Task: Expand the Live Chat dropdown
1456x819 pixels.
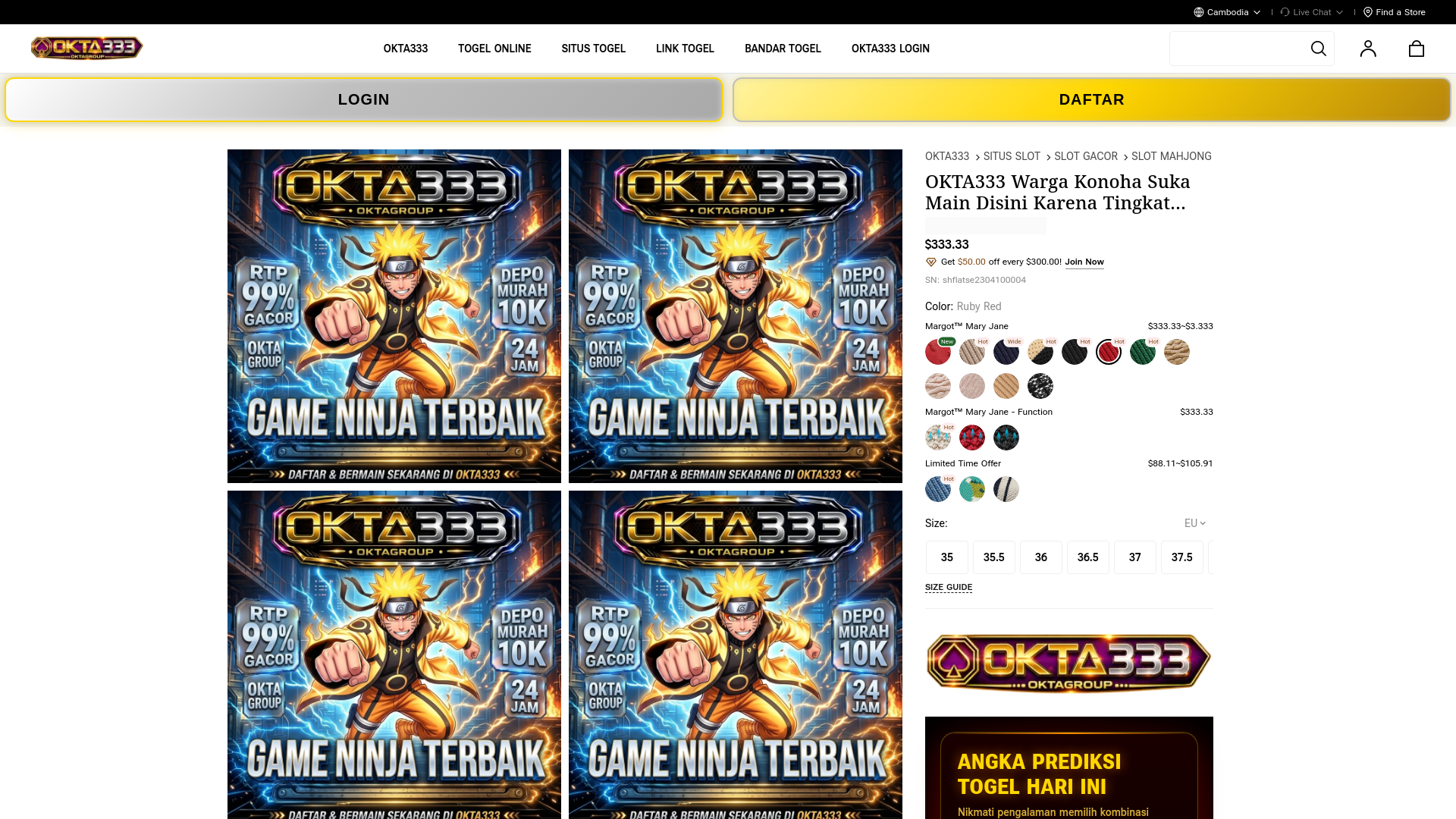Action: [x=1312, y=12]
